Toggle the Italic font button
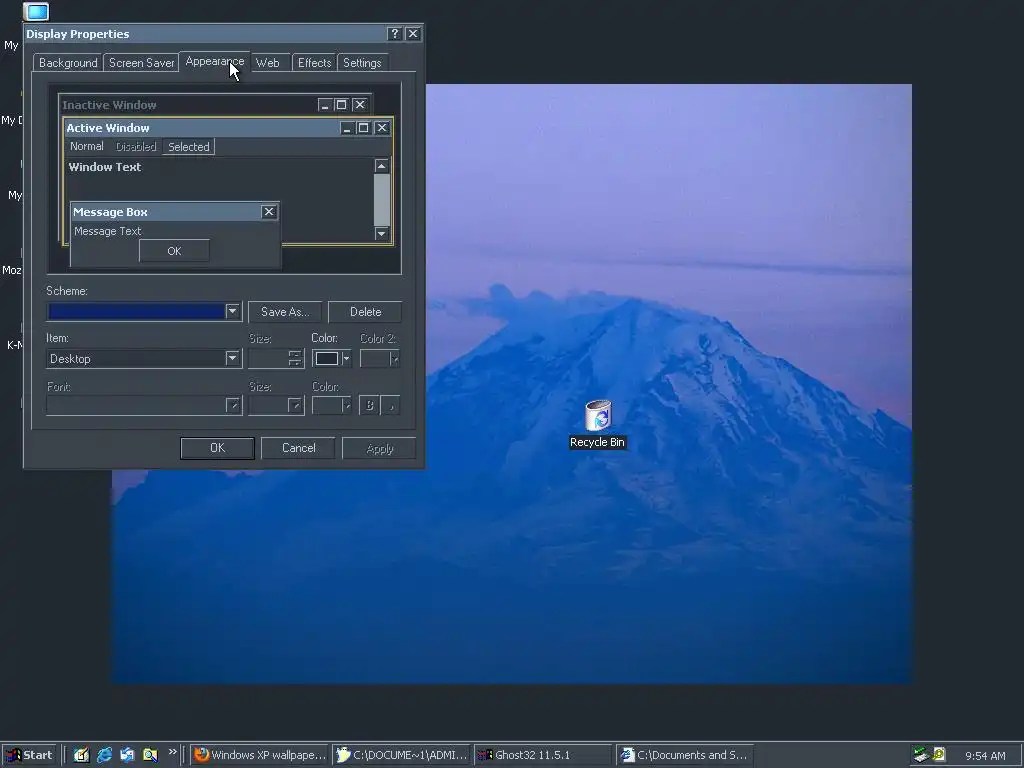 391,405
